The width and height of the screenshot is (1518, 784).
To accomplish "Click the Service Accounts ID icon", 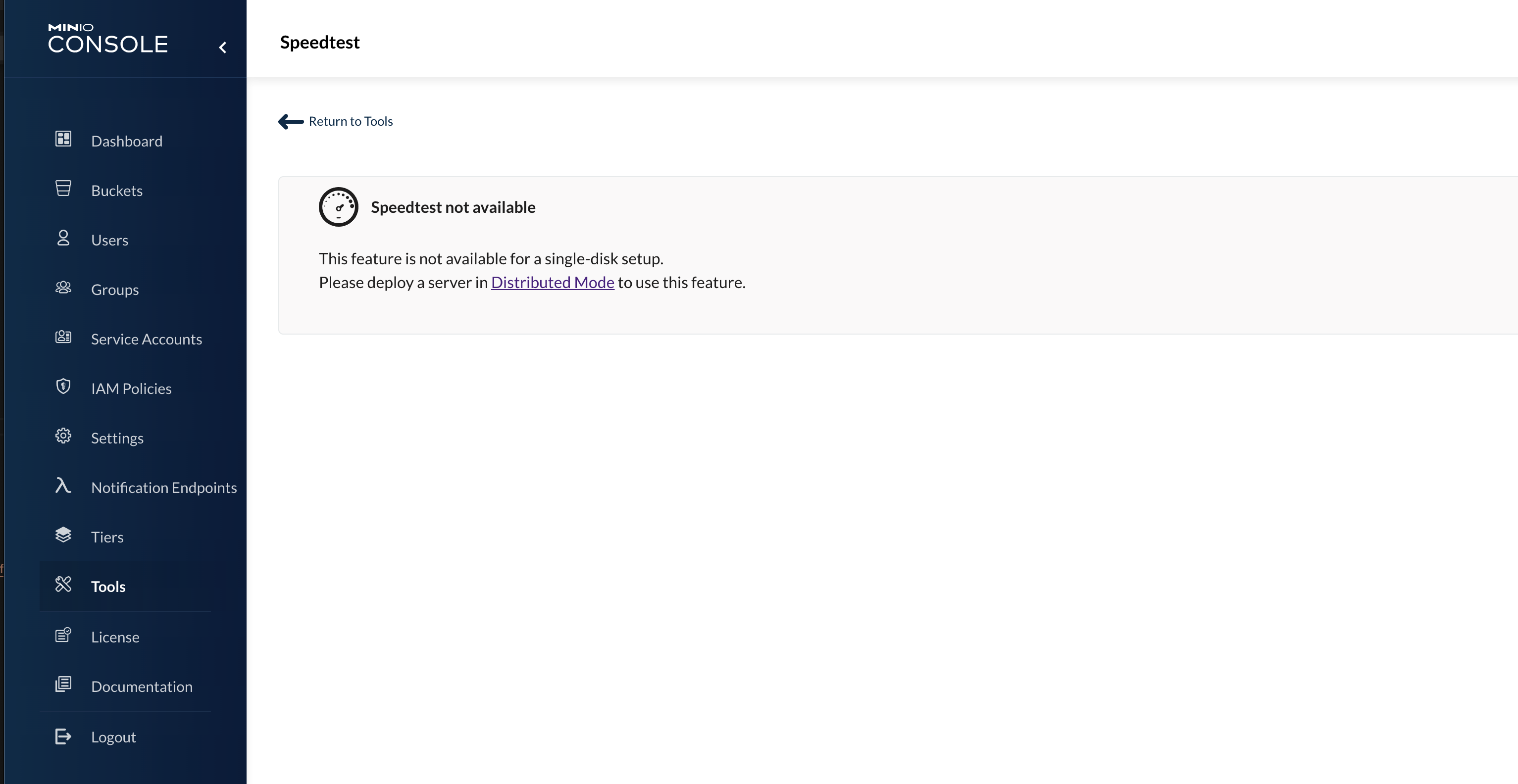I will tap(63, 337).
